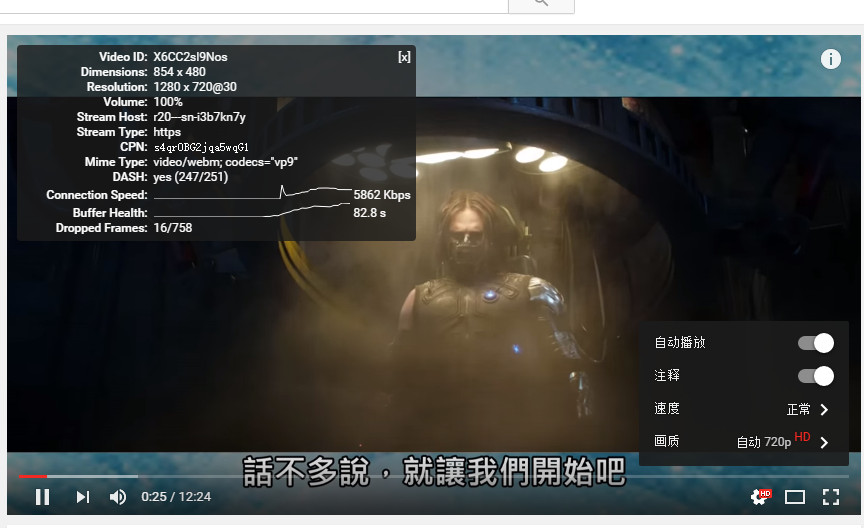Click the Dropped Frames value 16/758

(172, 228)
